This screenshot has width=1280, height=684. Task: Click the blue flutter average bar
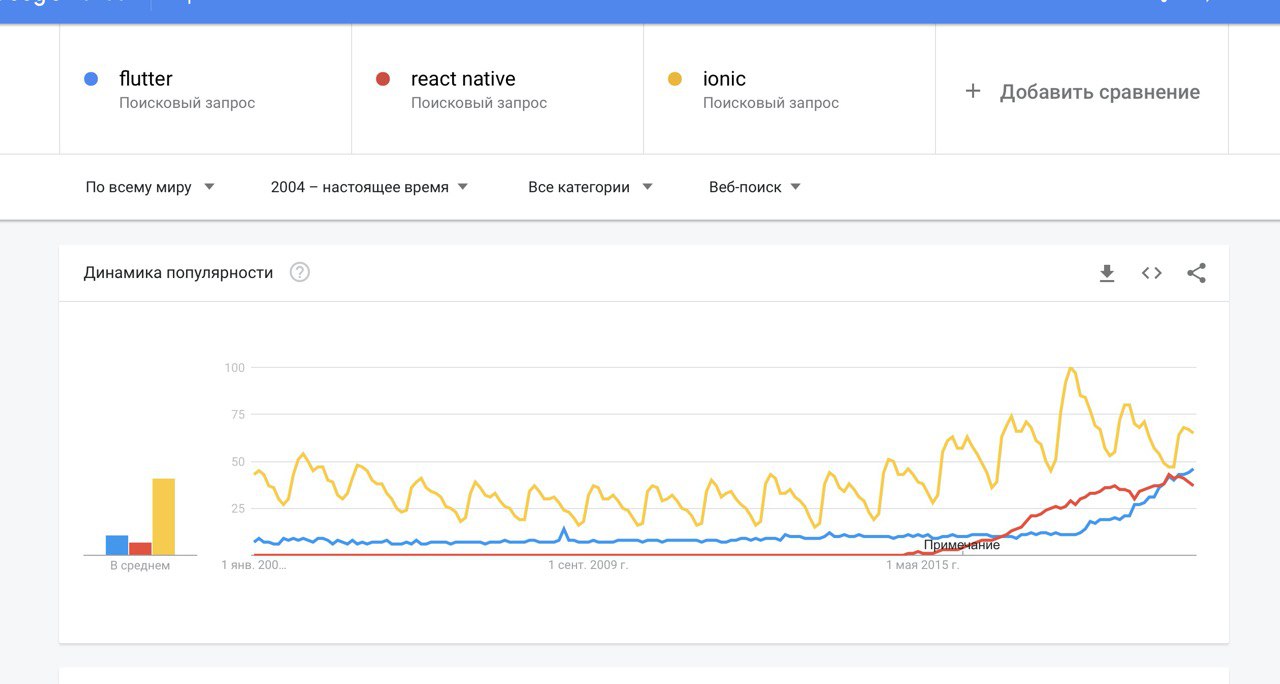(x=117, y=545)
